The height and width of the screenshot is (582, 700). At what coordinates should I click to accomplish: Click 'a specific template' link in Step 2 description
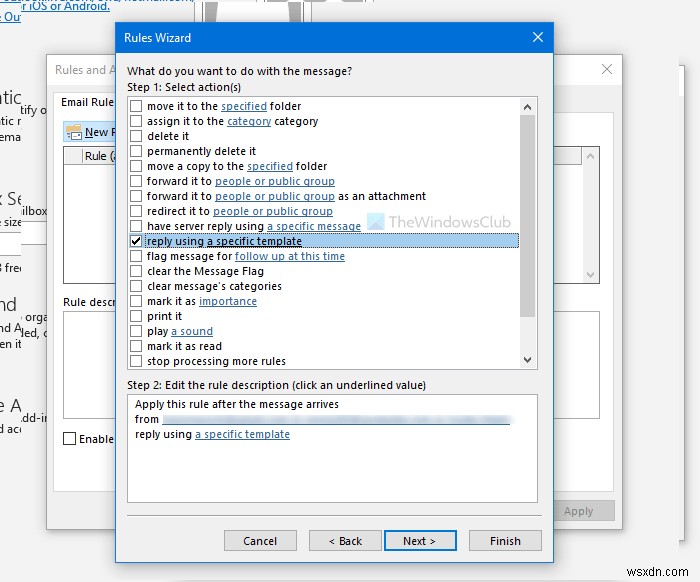242,434
